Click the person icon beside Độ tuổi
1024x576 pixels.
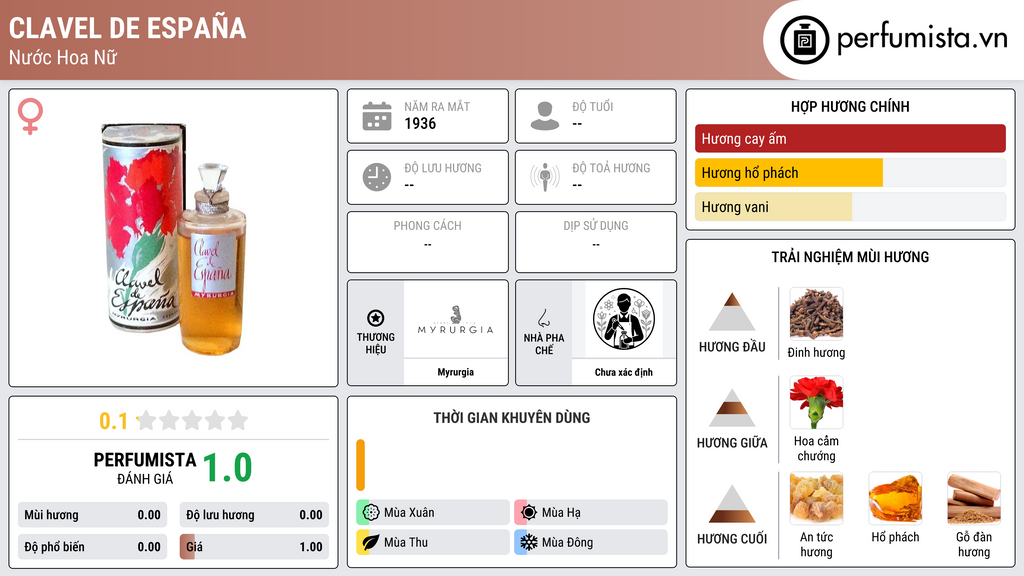[x=545, y=116]
